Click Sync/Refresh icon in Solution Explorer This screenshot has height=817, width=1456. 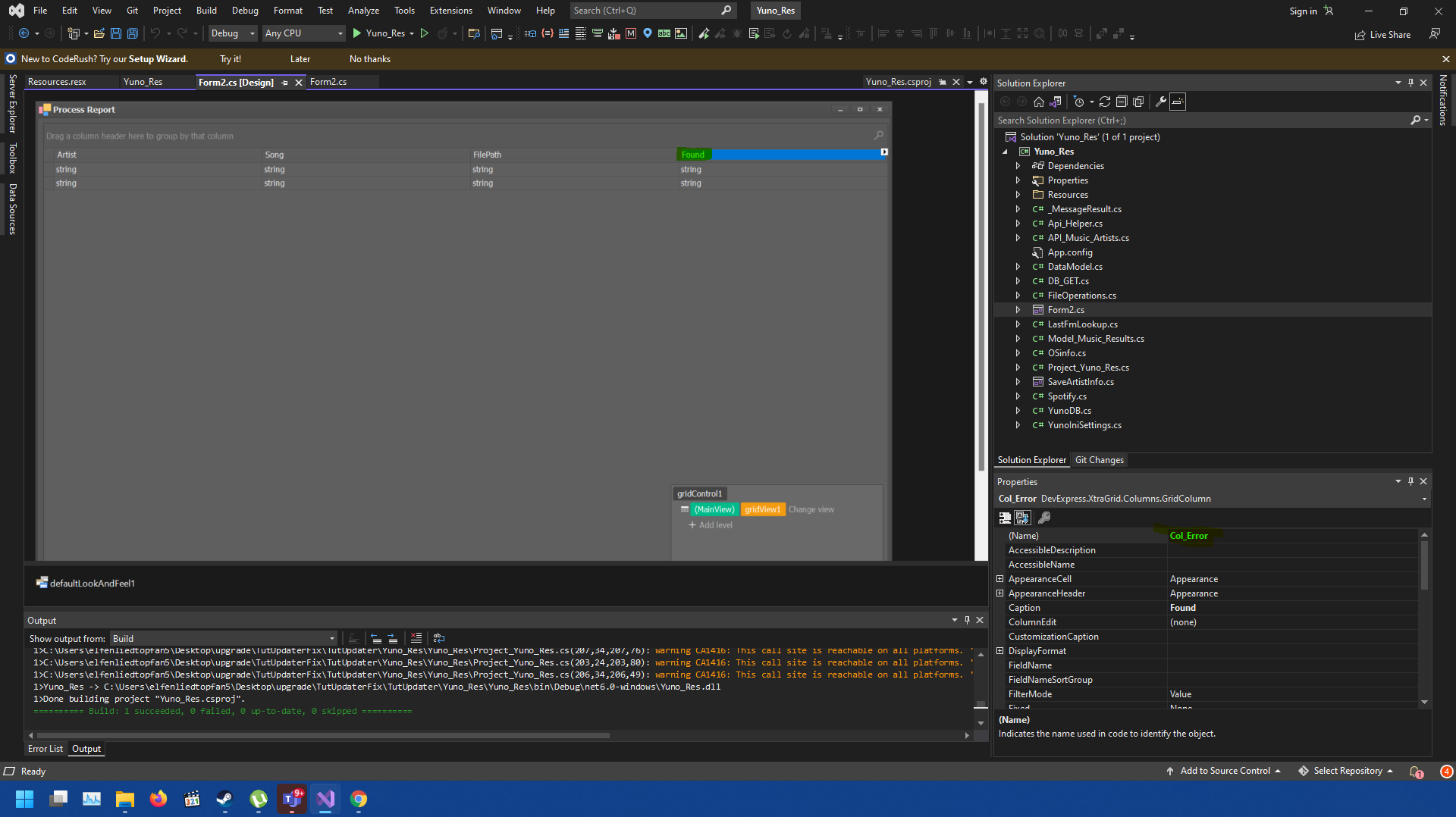click(x=1105, y=102)
